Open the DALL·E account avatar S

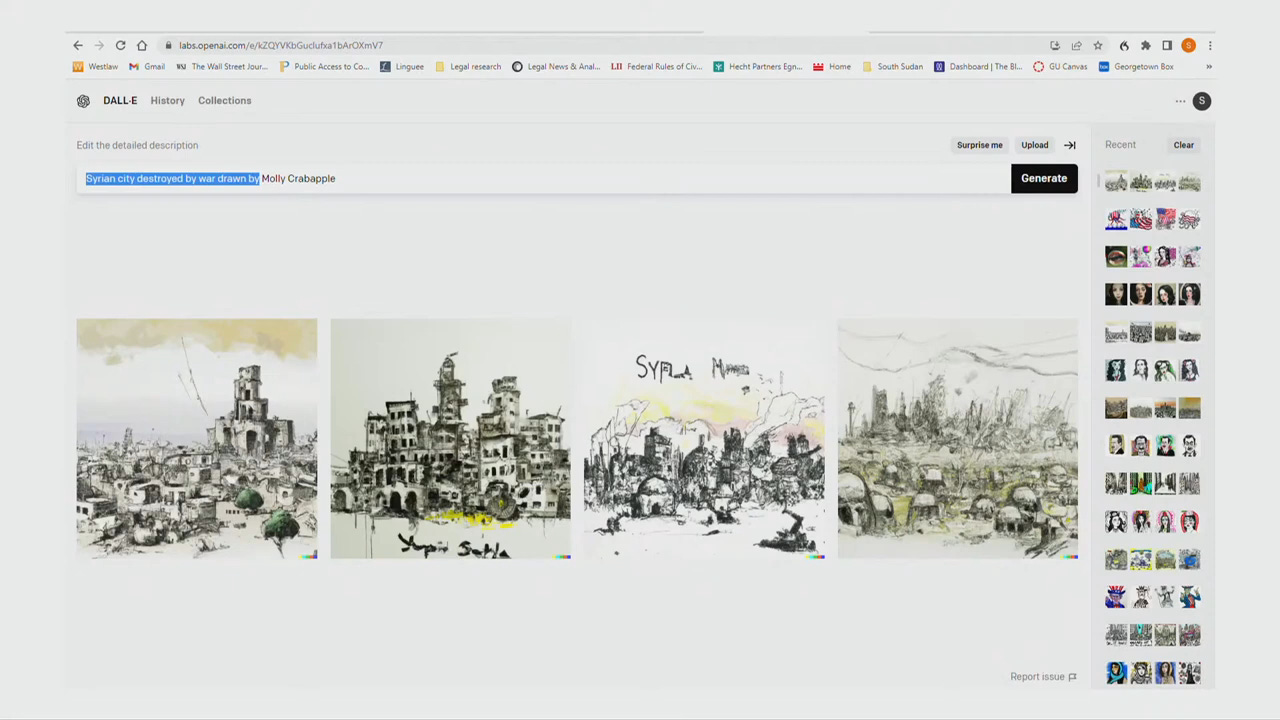click(x=1202, y=101)
